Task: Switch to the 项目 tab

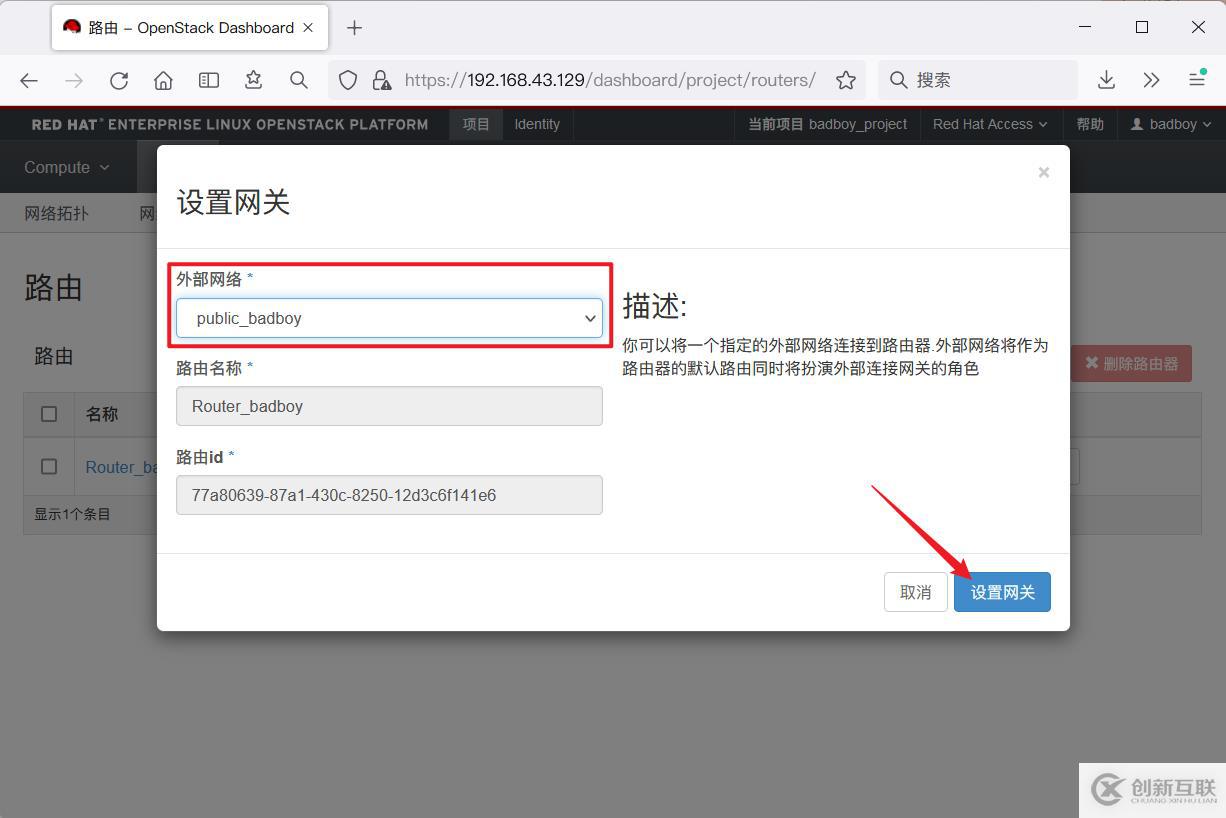Action: [x=476, y=124]
